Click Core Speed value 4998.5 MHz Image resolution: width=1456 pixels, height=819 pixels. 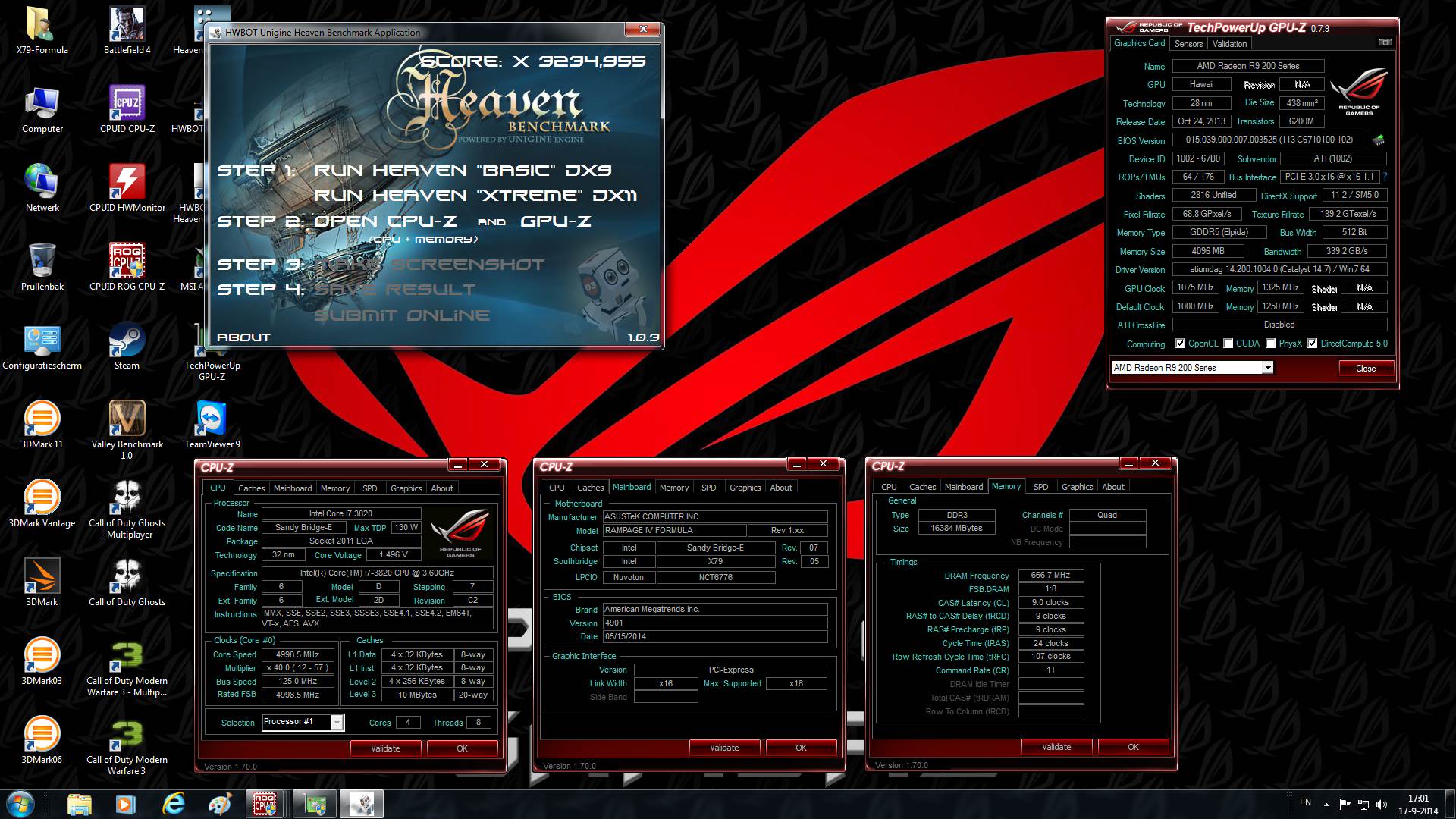pos(297,654)
